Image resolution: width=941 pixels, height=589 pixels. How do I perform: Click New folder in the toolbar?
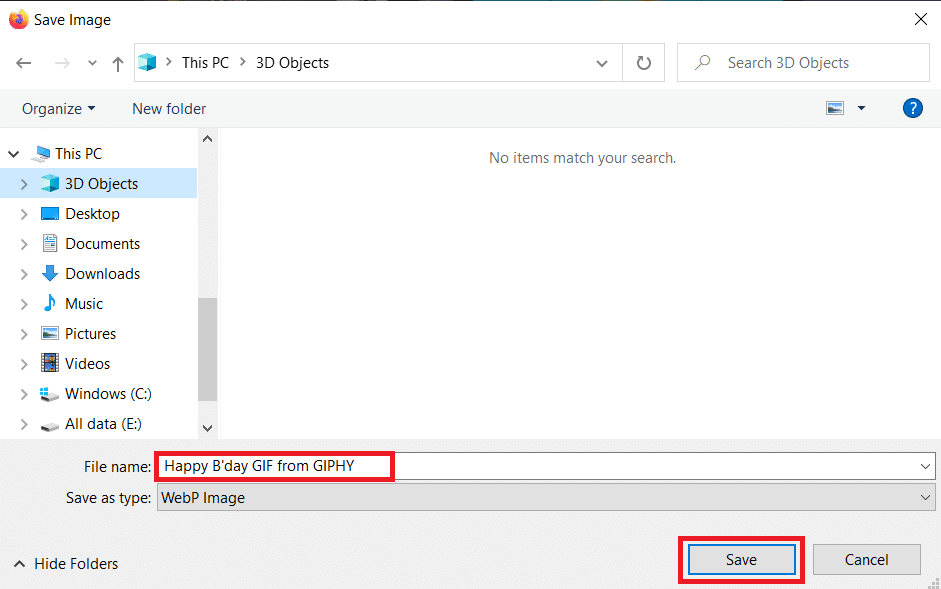(x=169, y=108)
